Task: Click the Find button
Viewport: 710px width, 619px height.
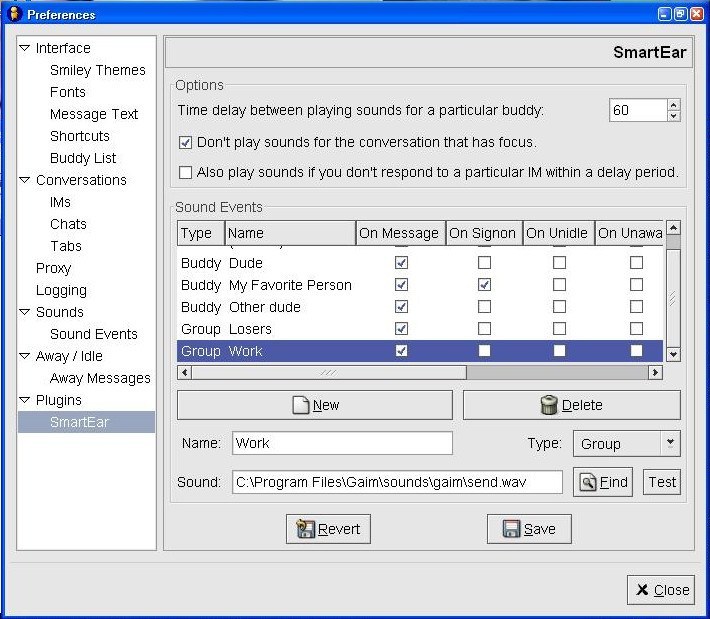Action: pyautogui.click(x=603, y=482)
